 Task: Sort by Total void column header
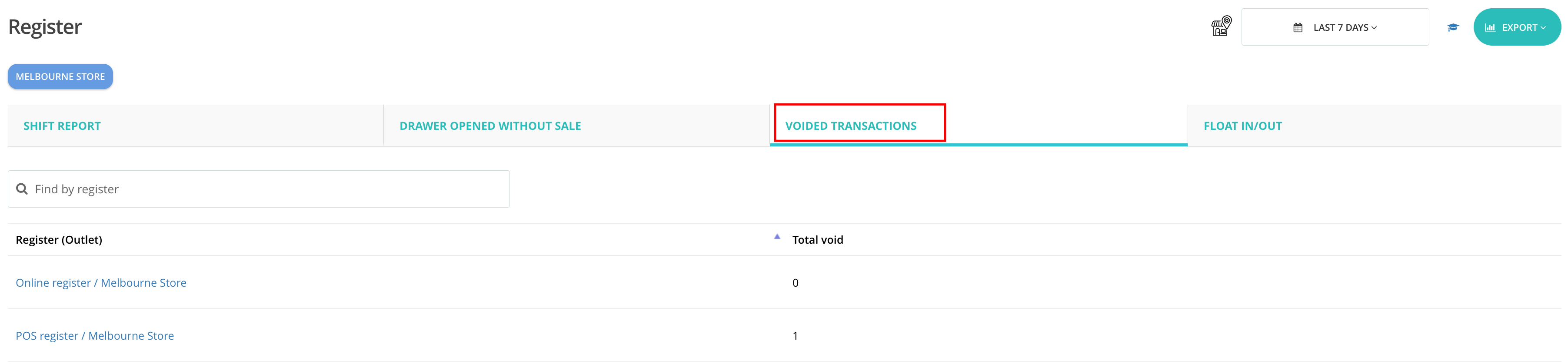pos(818,240)
